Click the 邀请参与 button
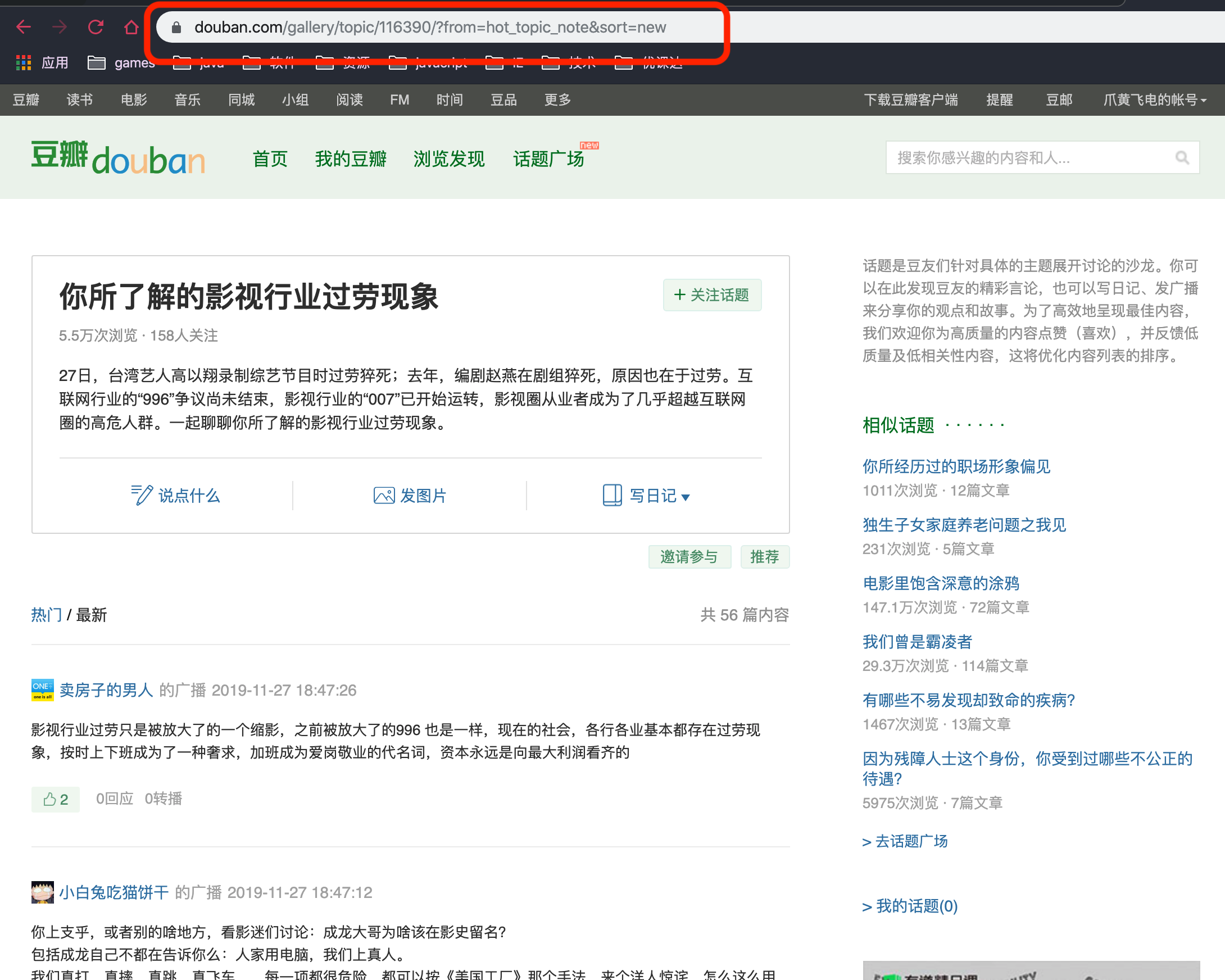This screenshot has height=980, width=1225. pyautogui.click(x=689, y=556)
